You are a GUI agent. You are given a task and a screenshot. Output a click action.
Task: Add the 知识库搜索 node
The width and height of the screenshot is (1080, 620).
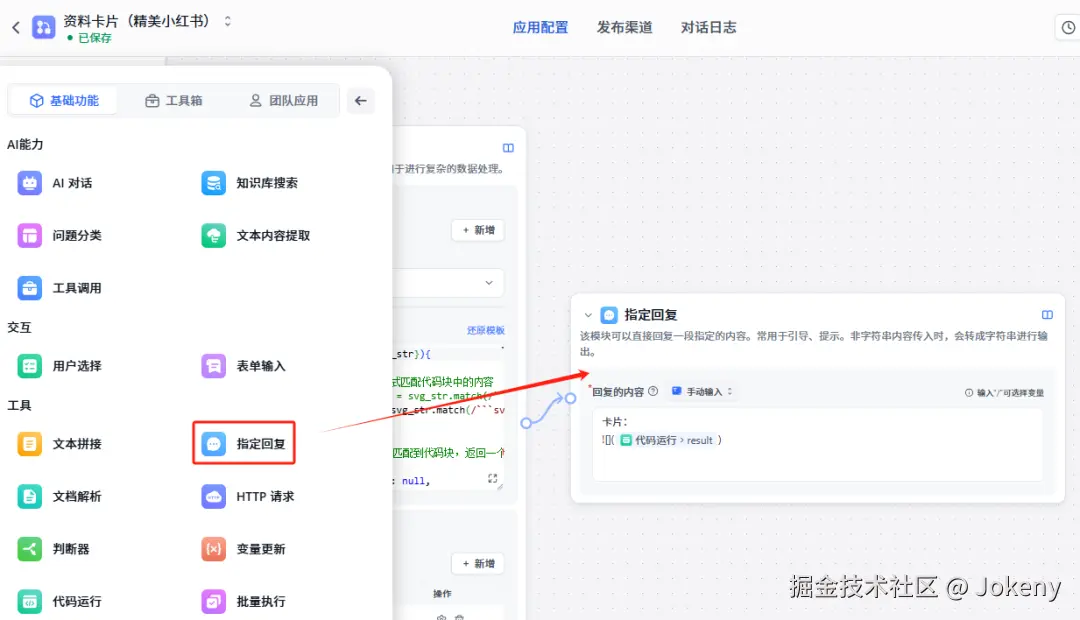249,183
